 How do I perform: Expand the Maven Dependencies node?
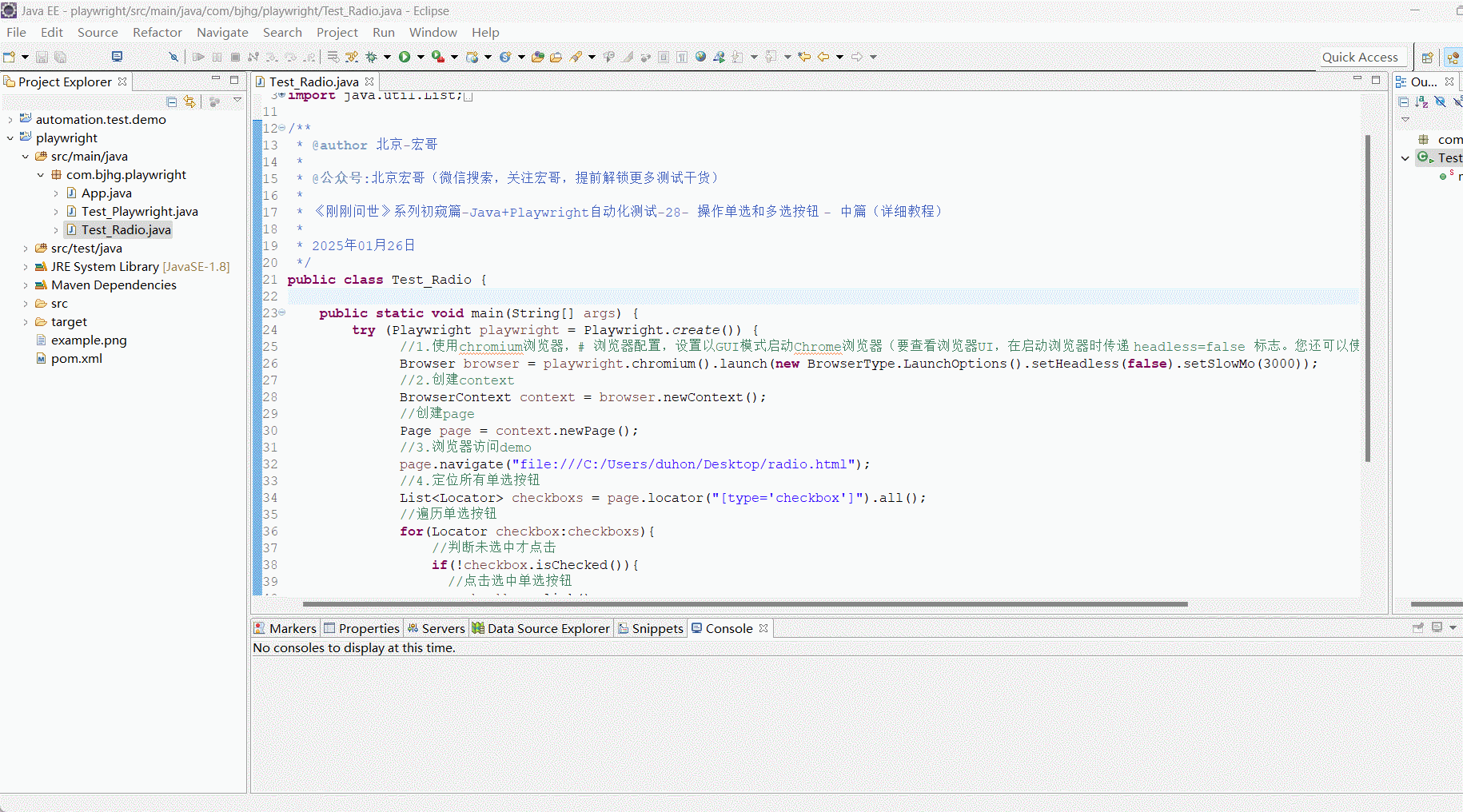25,285
